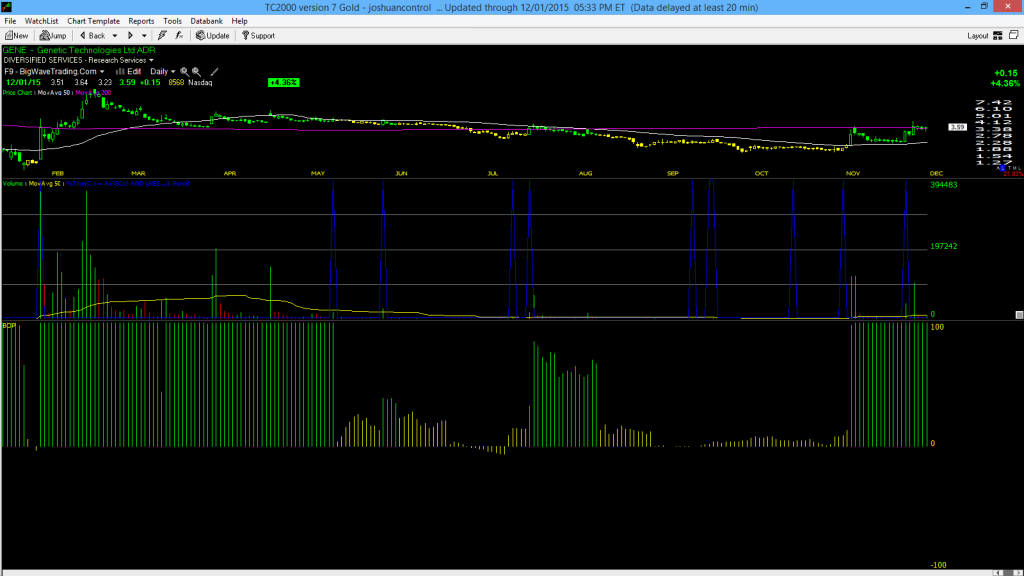Screen dimensions: 1024x576
Task: Click the Update toolbar button
Action: click(x=212, y=36)
